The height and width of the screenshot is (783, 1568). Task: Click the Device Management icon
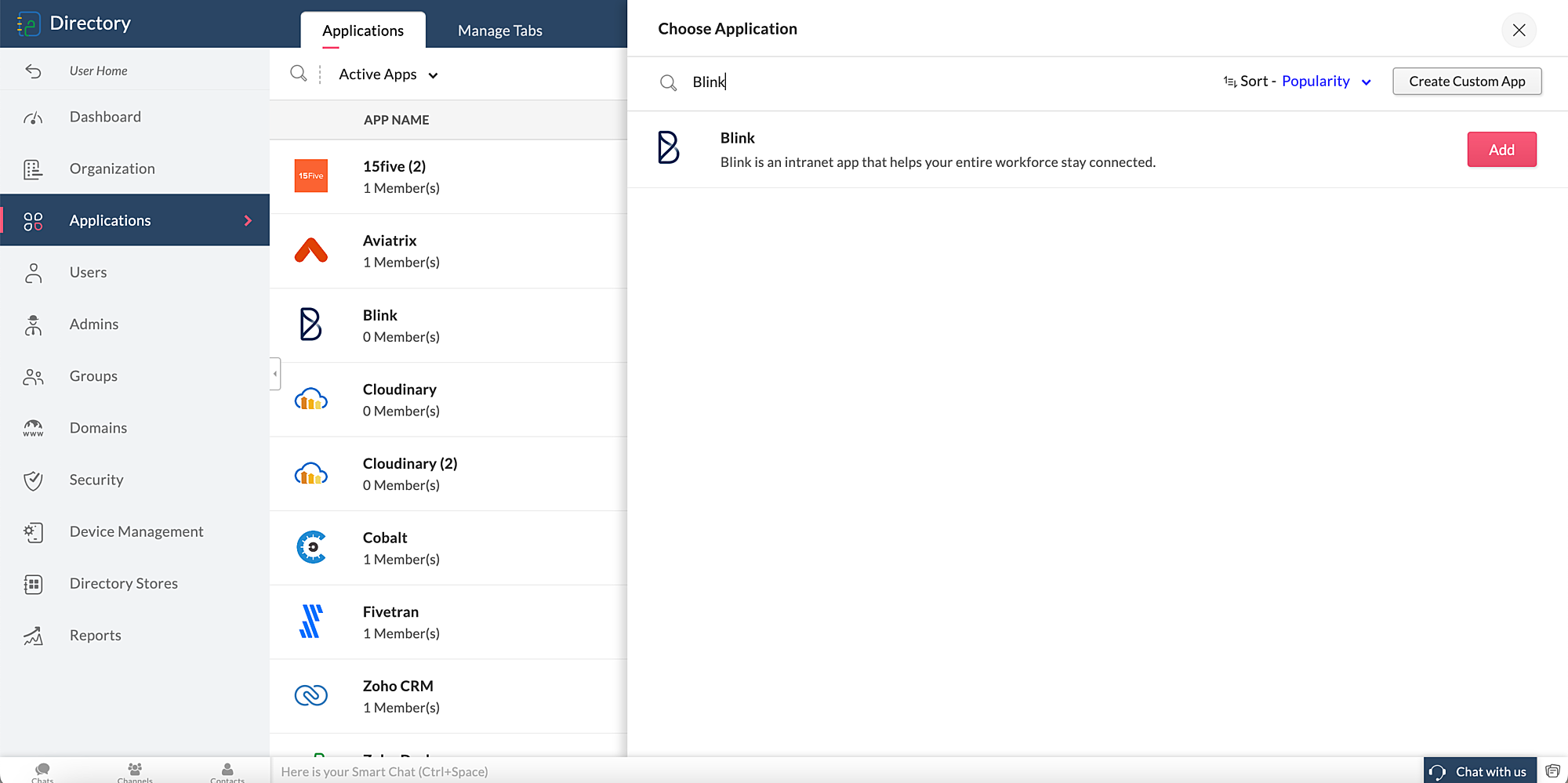point(33,532)
